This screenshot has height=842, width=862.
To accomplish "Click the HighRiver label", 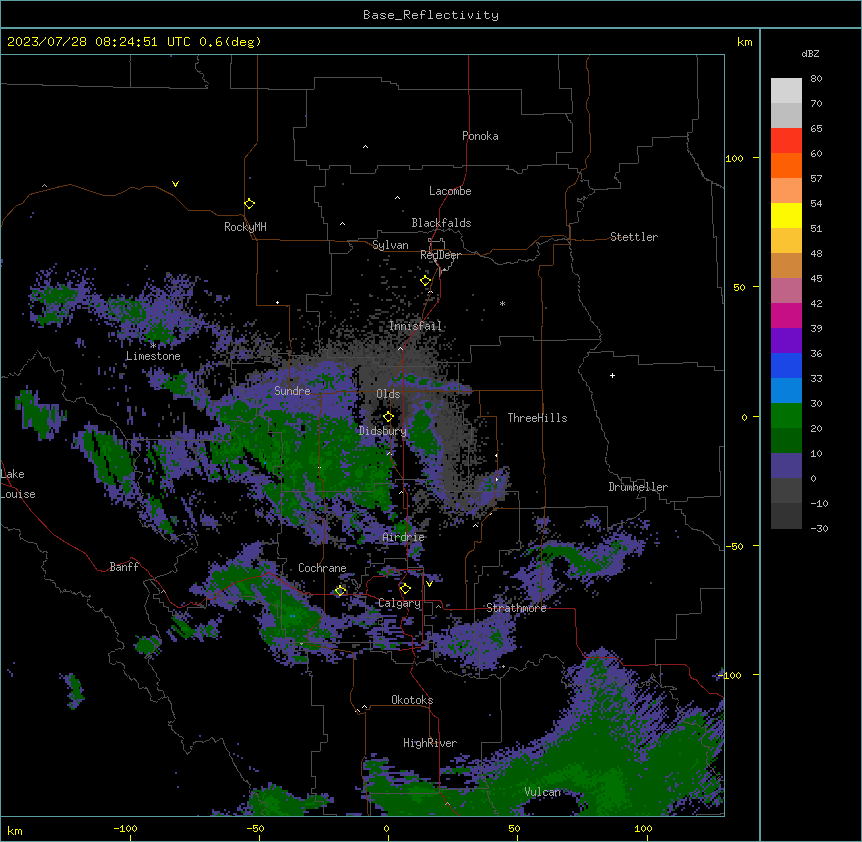I will coord(430,743).
